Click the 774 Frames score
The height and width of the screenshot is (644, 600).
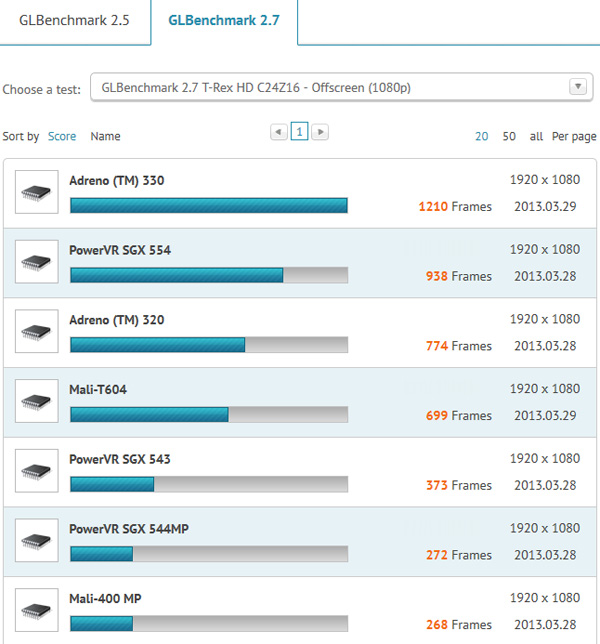pos(459,346)
